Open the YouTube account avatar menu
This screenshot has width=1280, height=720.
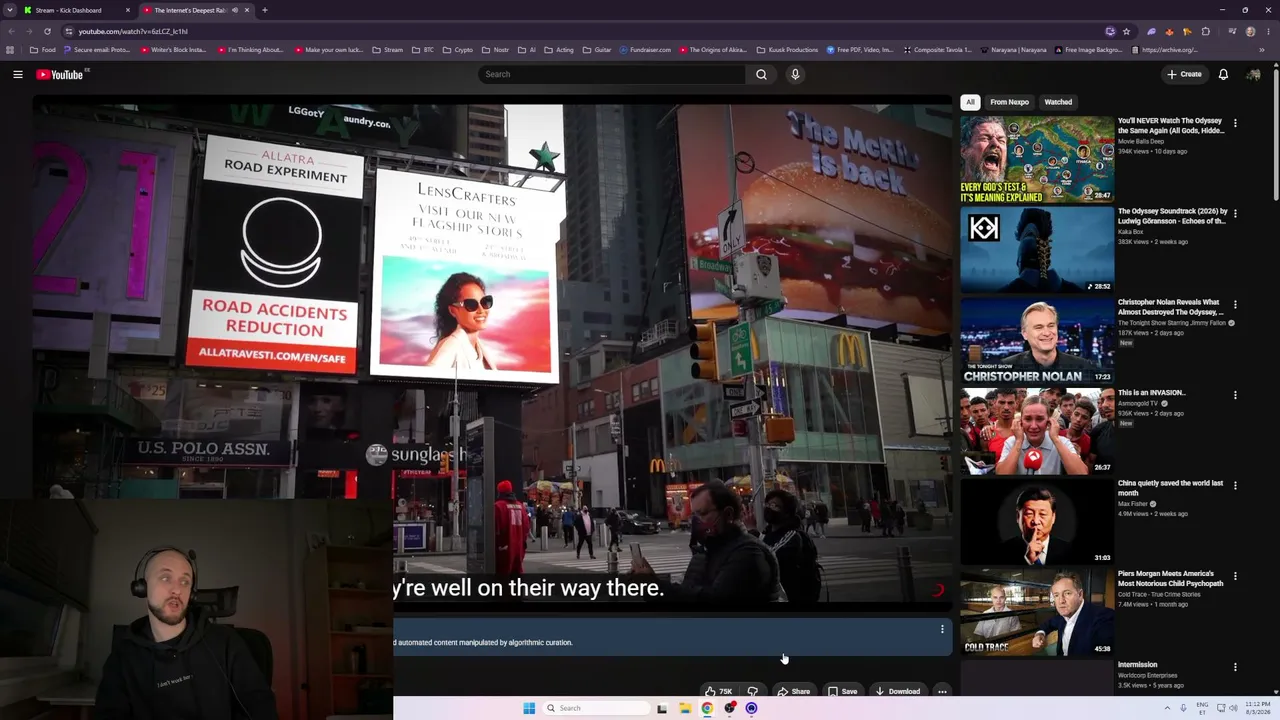(x=1253, y=74)
